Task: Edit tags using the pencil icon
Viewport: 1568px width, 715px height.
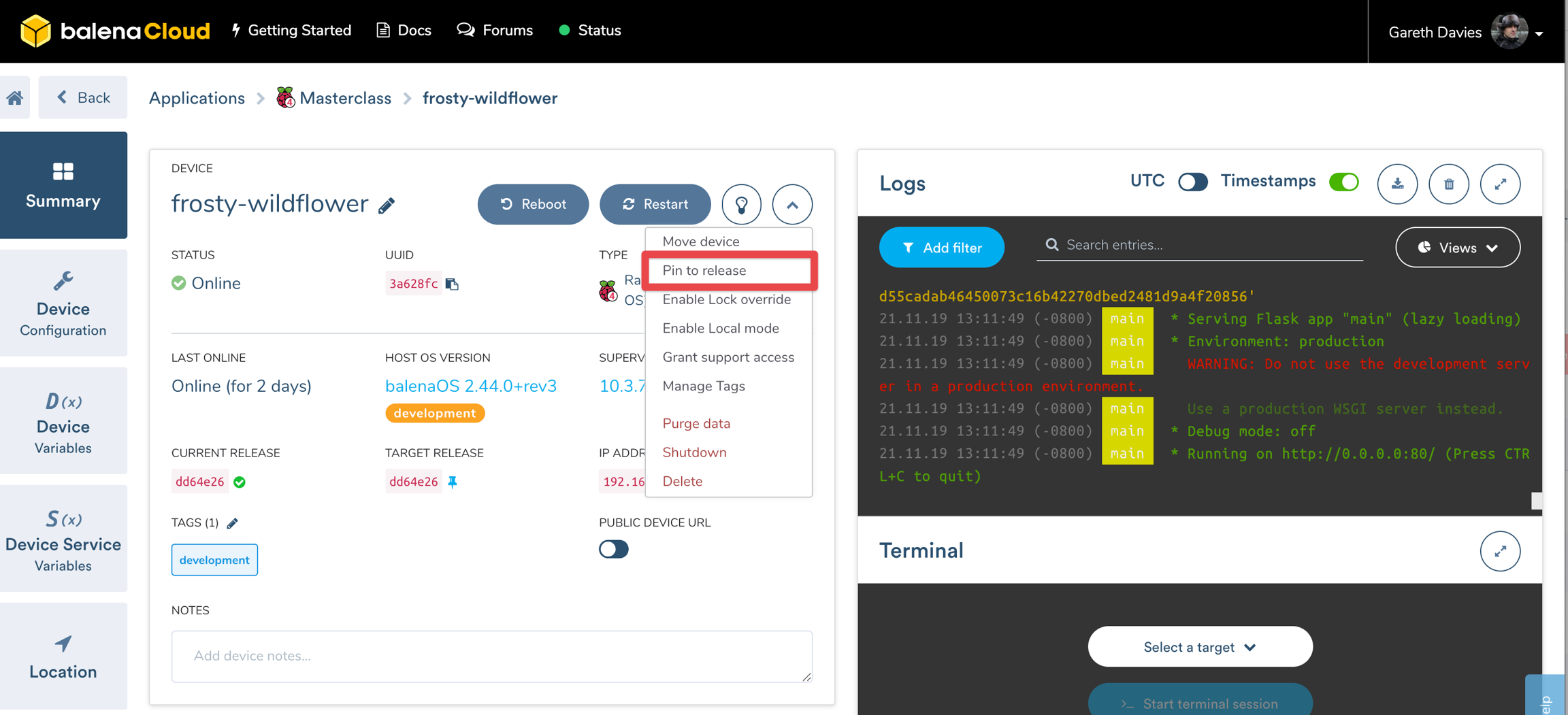Action: [x=232, y=523]
